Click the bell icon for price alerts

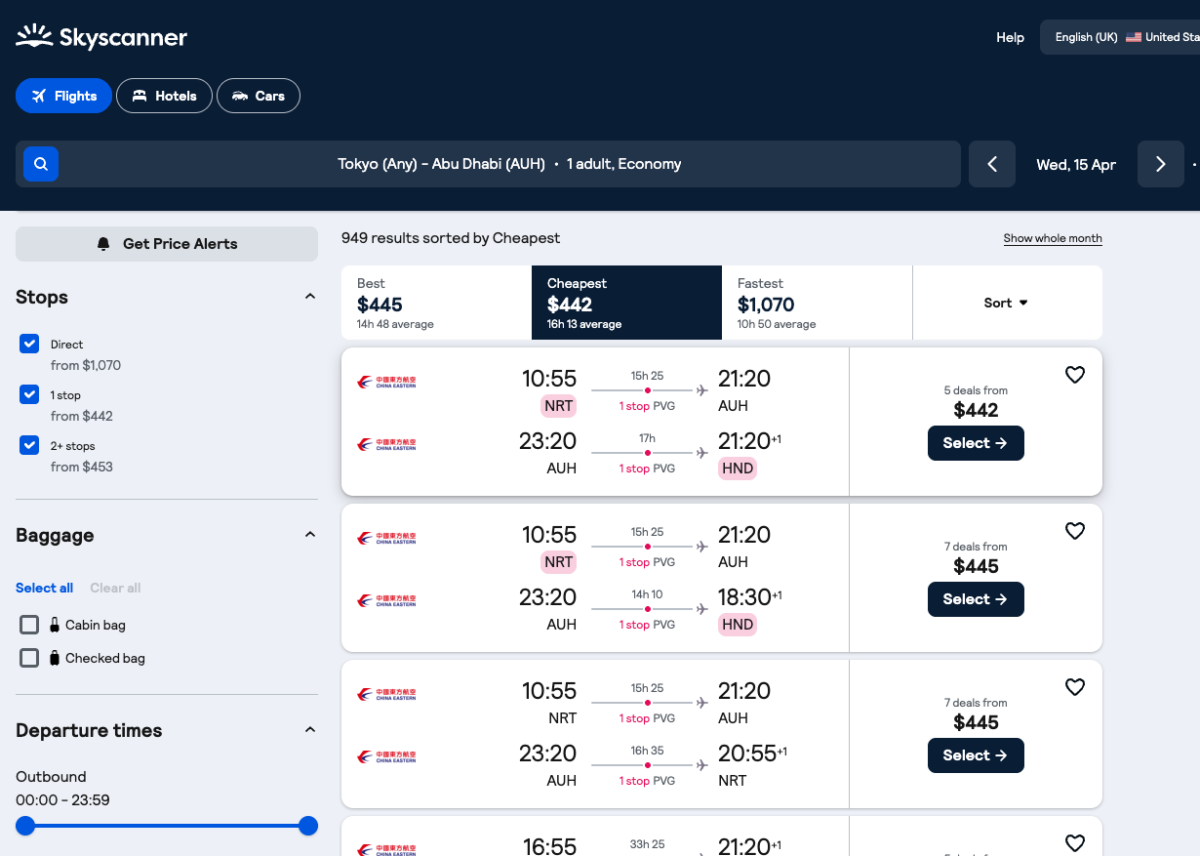(104, 244)
